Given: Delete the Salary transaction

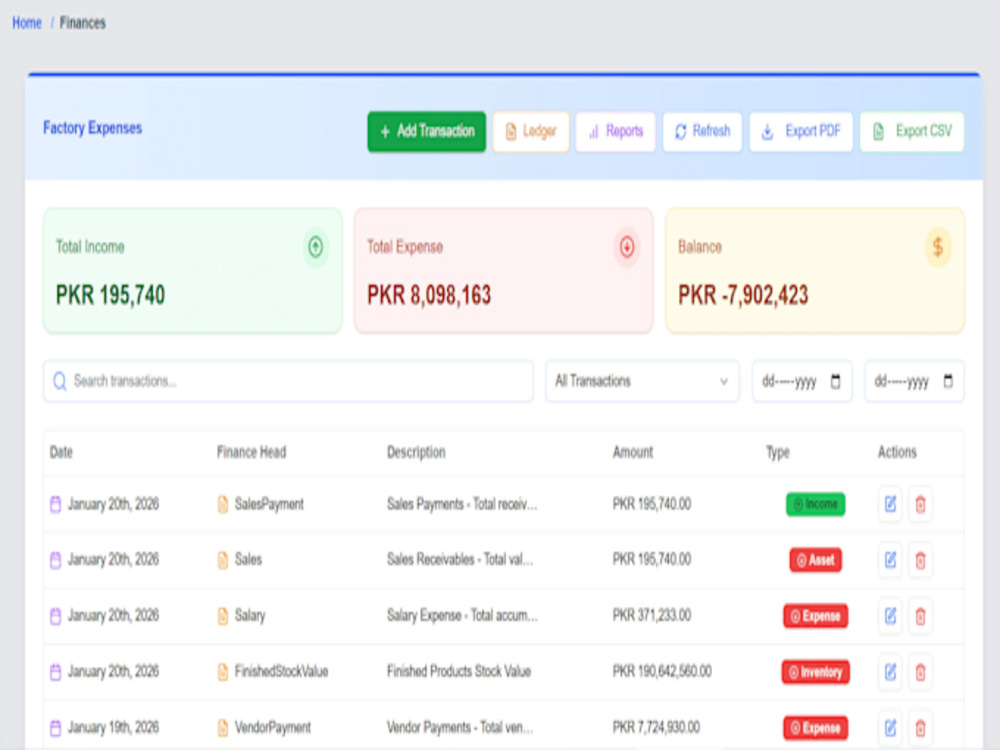Looking at the screenshot, I should pyautogui.click(x=920, y=616).
